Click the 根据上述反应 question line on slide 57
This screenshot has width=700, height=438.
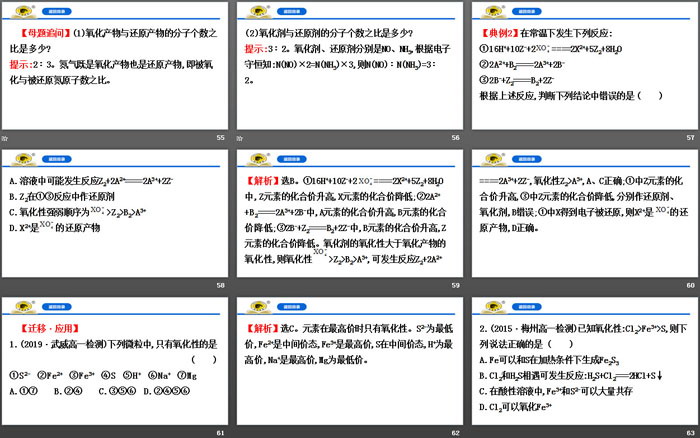(571, 96)
